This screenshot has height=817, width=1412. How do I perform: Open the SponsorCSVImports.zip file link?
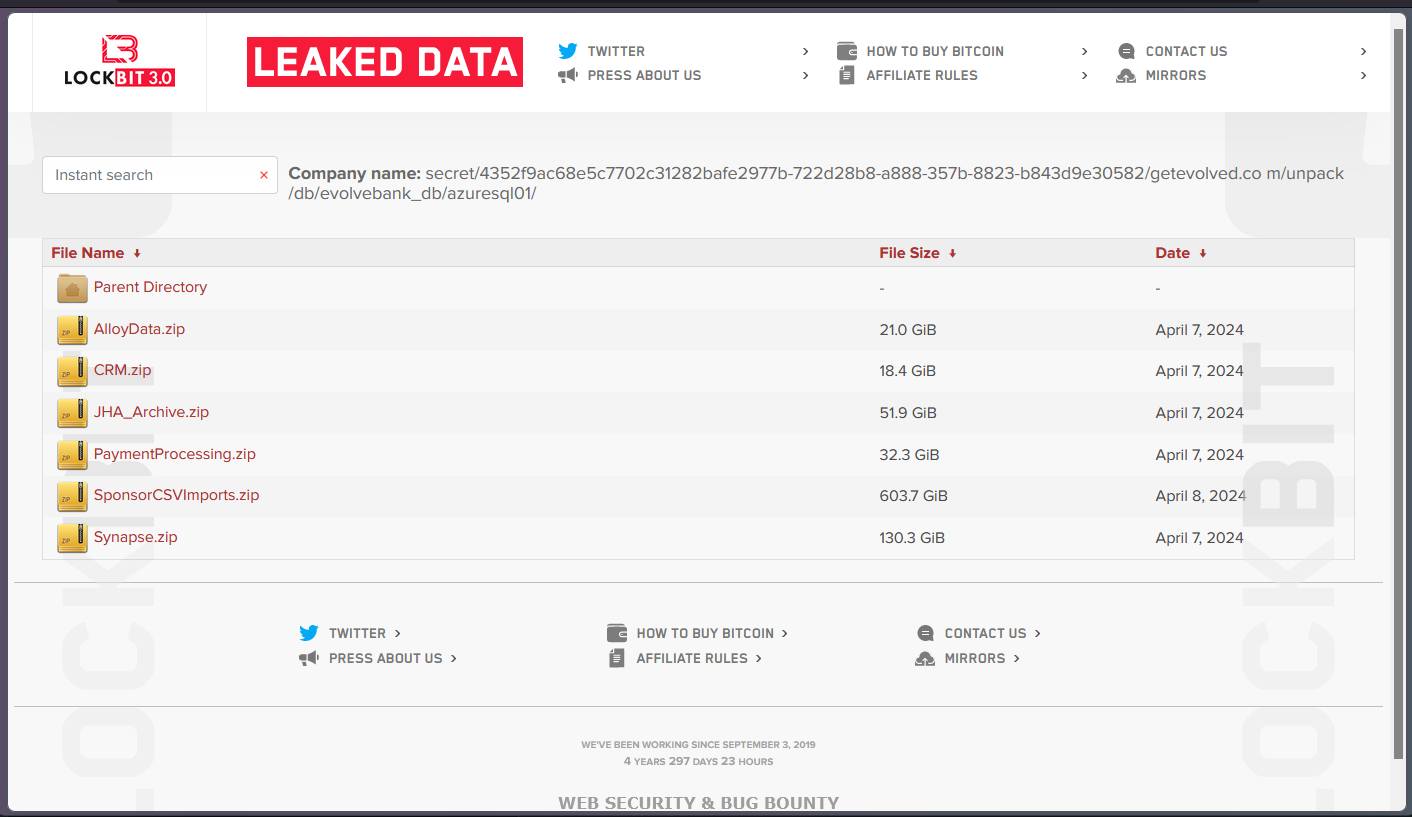tap(176, 495)
